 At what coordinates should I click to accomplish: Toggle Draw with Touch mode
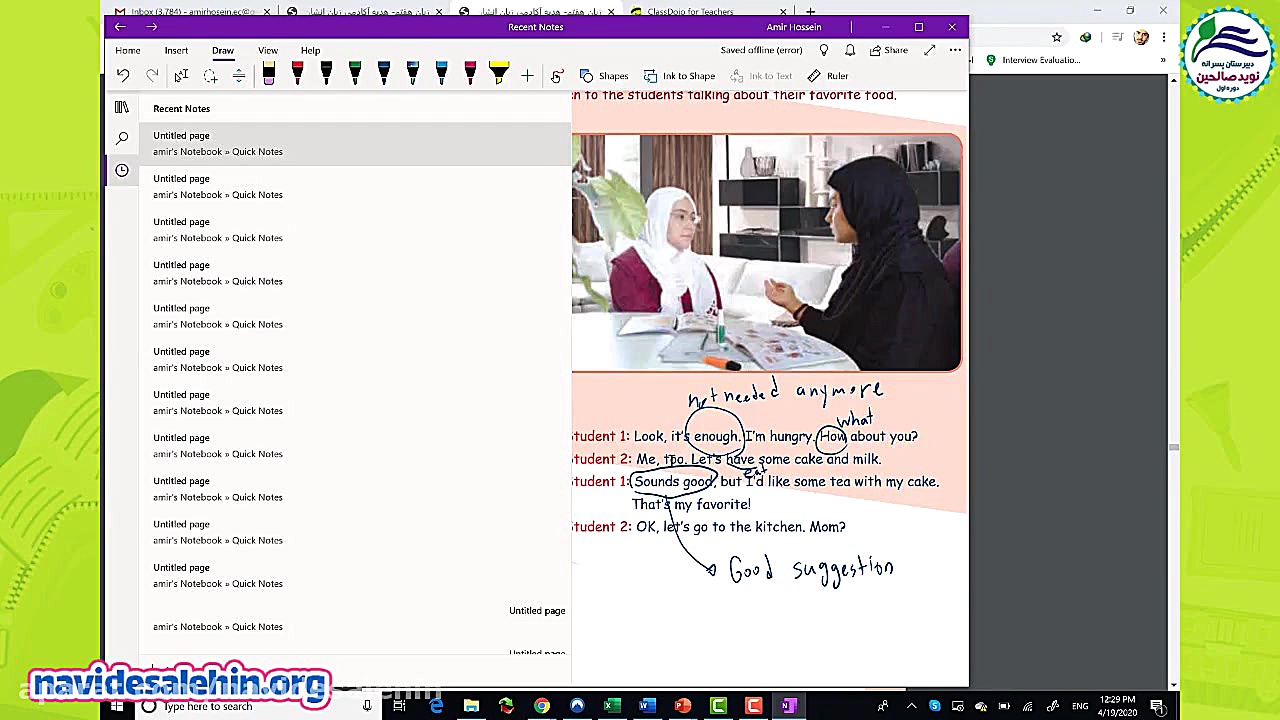[x=557, y=76]
